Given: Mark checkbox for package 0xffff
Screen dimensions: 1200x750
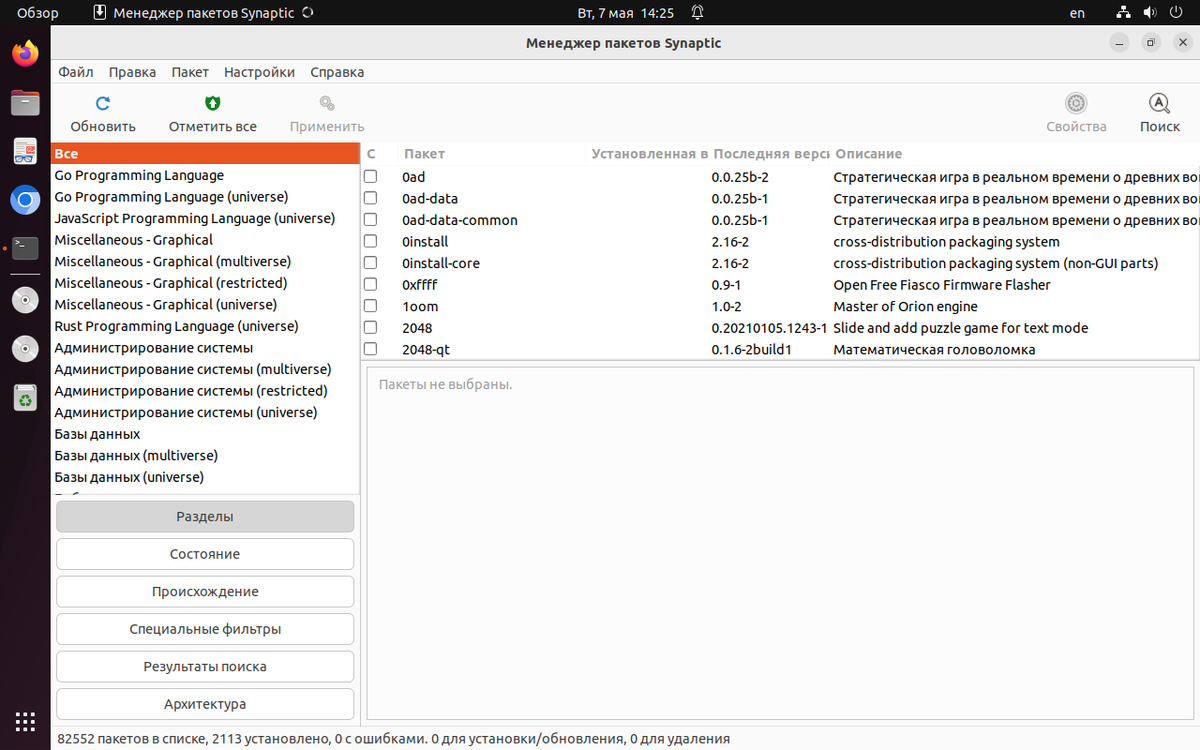Looking at the screenshot, I should pyautogui.click(x=371, y=285).
